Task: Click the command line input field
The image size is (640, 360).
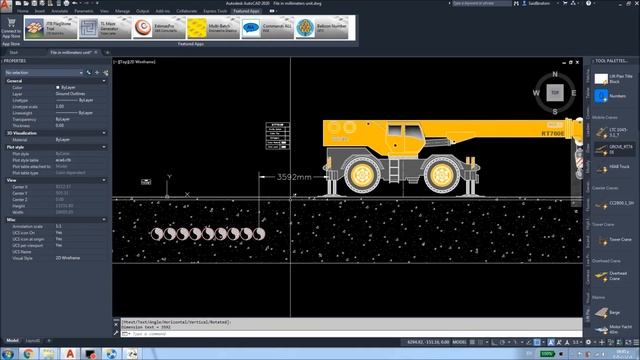Action: tap(351, 334)
